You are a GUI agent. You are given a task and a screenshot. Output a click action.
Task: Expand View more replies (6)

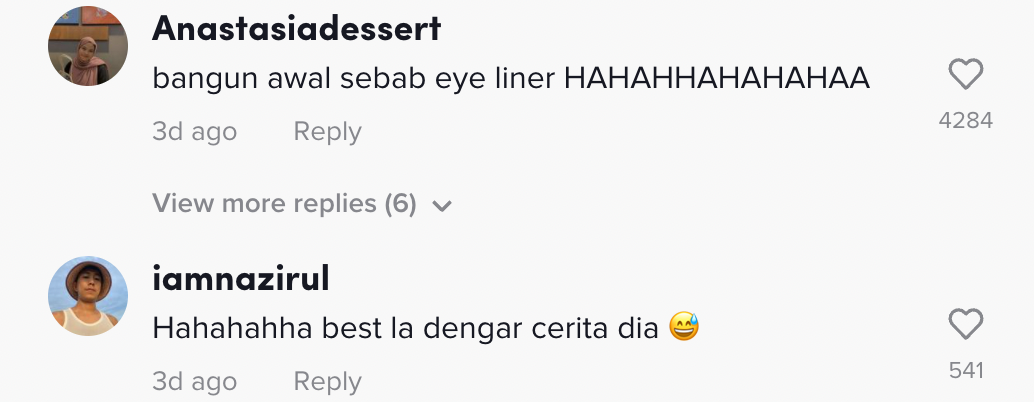click(x=283, y=204)
